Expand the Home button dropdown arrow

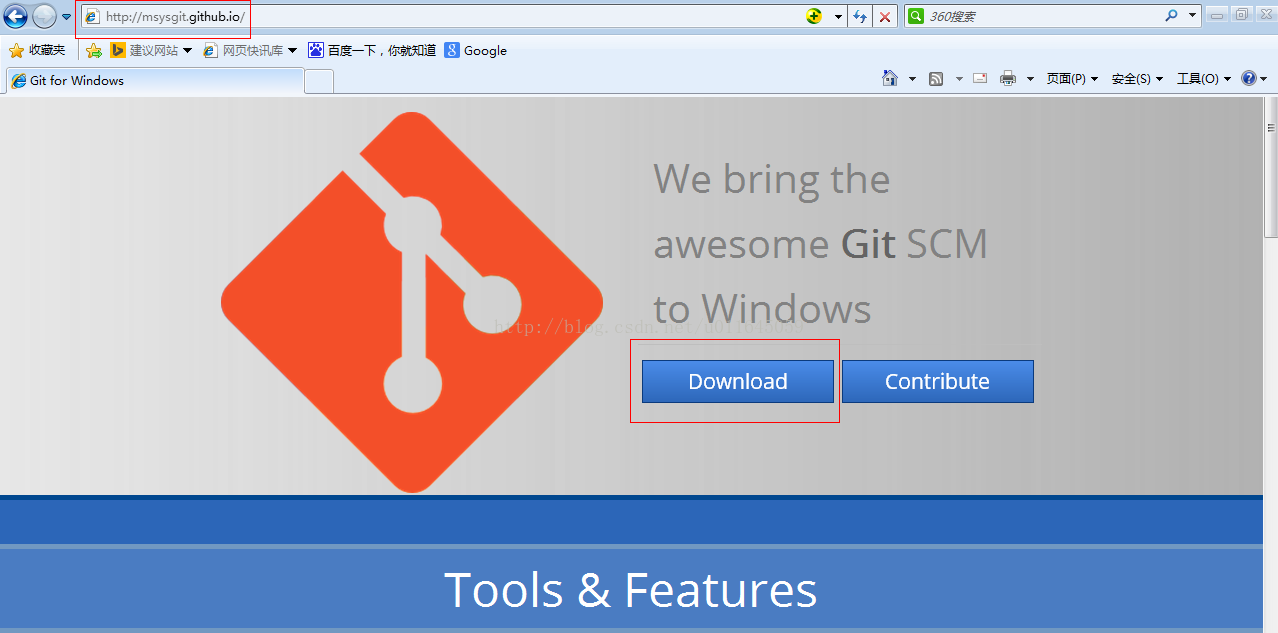pyautogui.click(x=912, y=79)
